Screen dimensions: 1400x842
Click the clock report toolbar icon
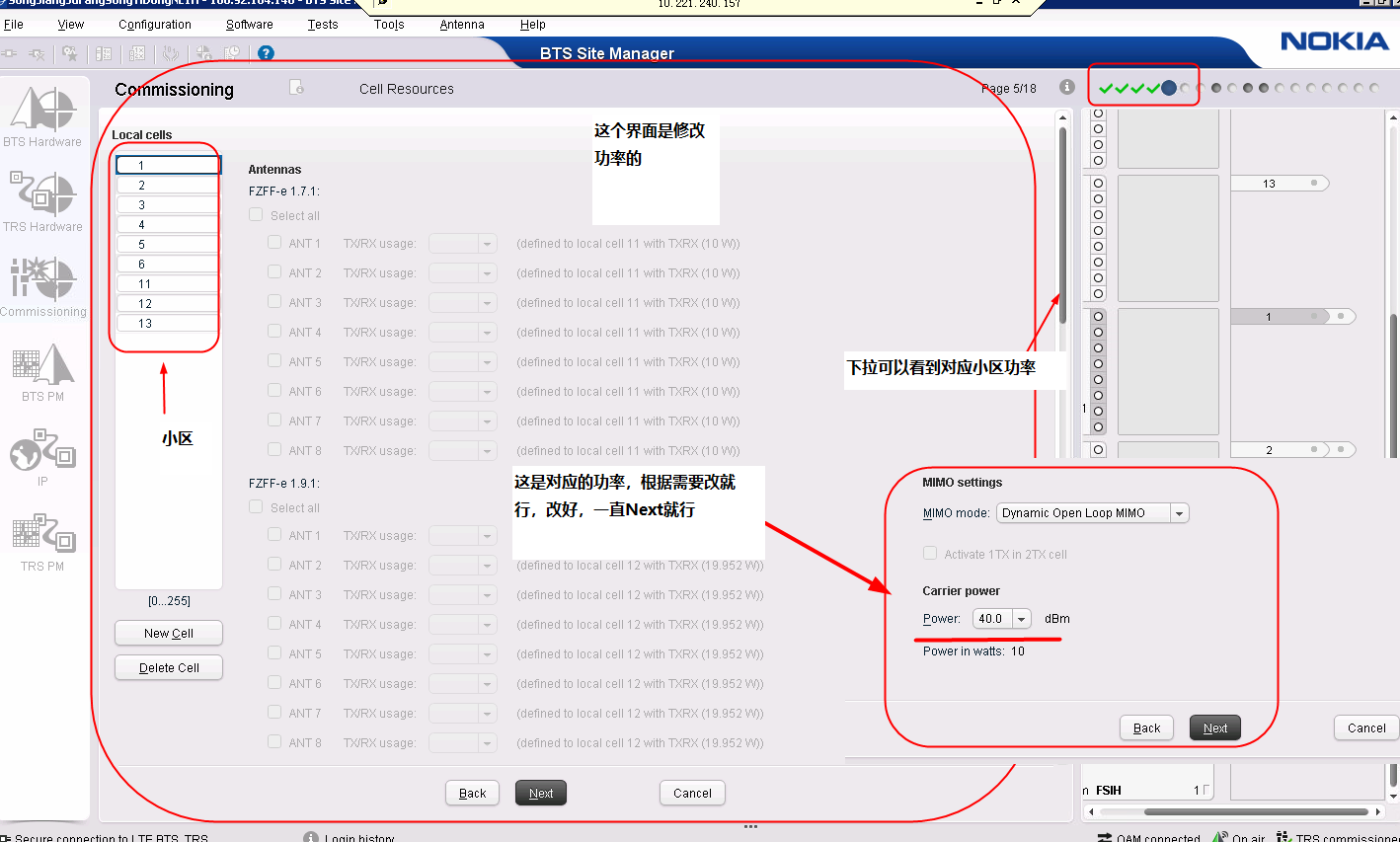pyautogui.click(x=232, y=53)
